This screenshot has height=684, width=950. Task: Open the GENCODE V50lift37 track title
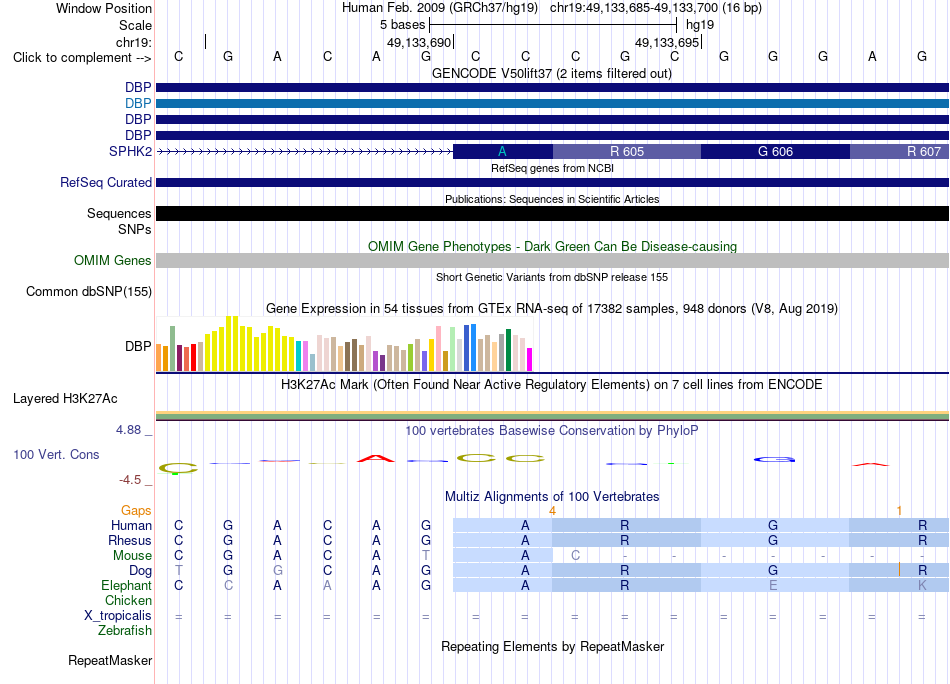551,73
